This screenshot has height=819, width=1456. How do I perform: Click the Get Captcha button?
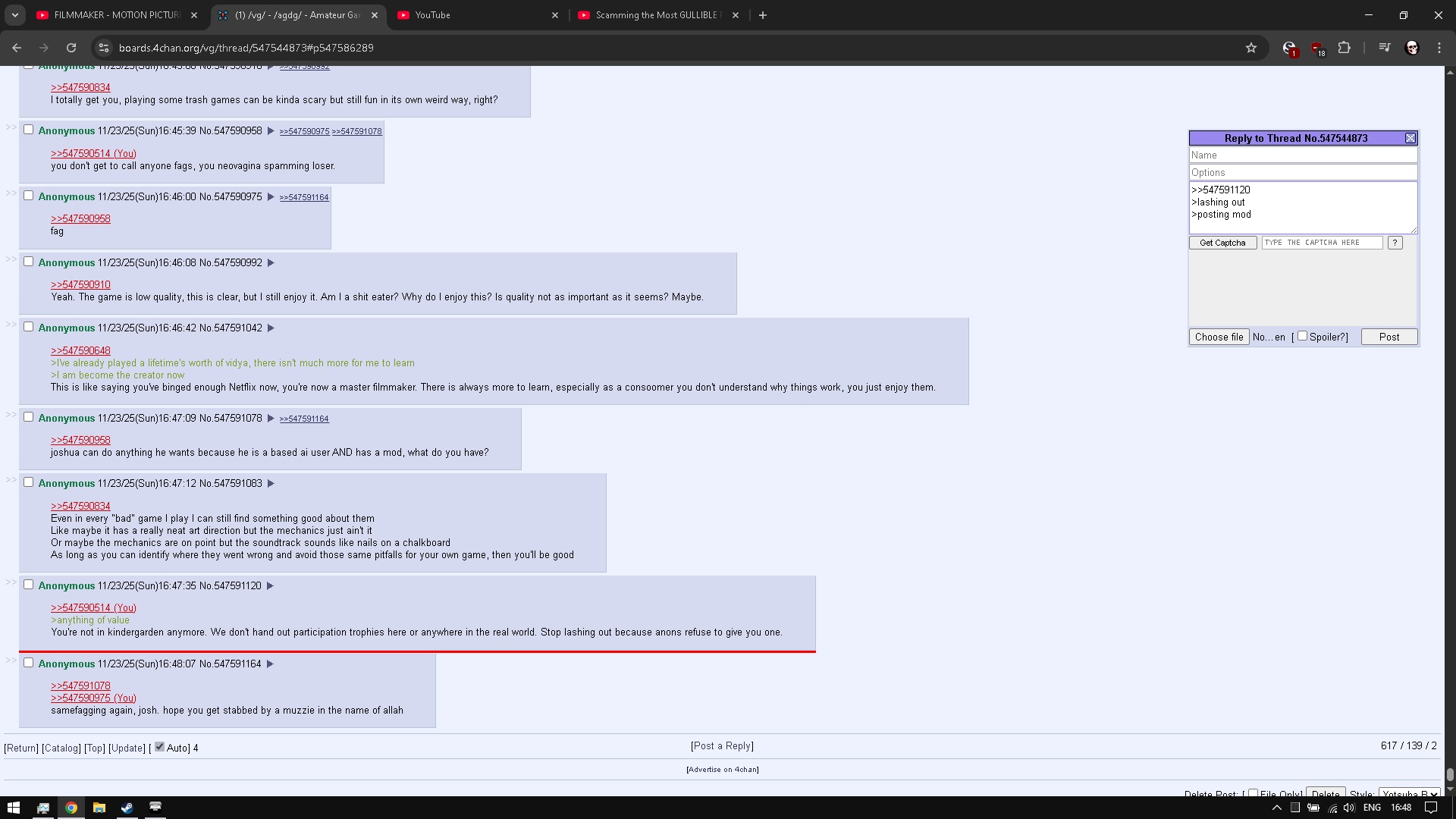tap(1222, 243)
